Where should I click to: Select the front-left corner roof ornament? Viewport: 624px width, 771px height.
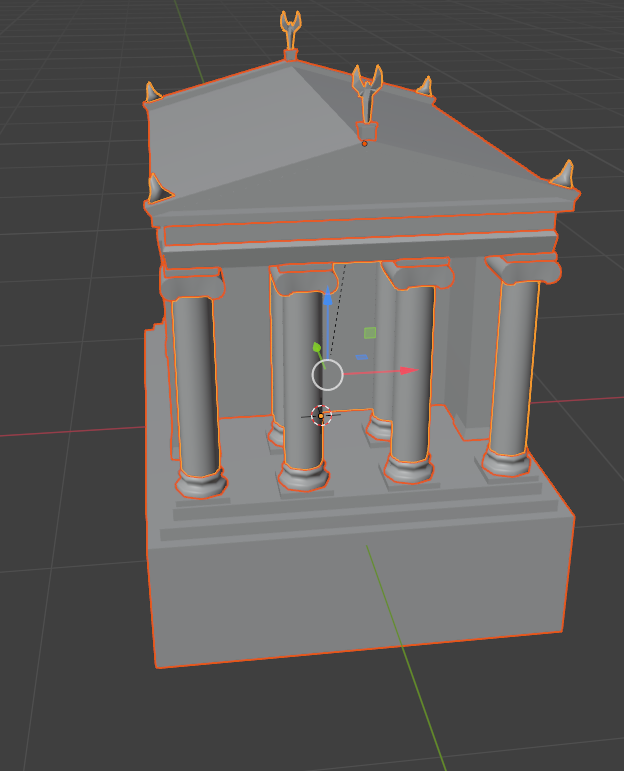pyautogui.click(x=156, y=188)
